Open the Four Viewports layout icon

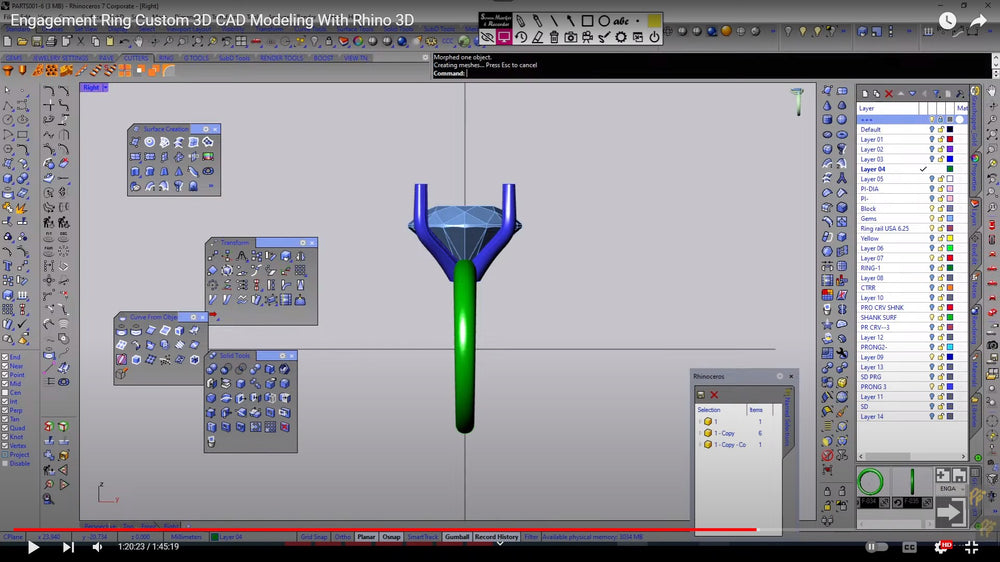click(x=241, y=41)
